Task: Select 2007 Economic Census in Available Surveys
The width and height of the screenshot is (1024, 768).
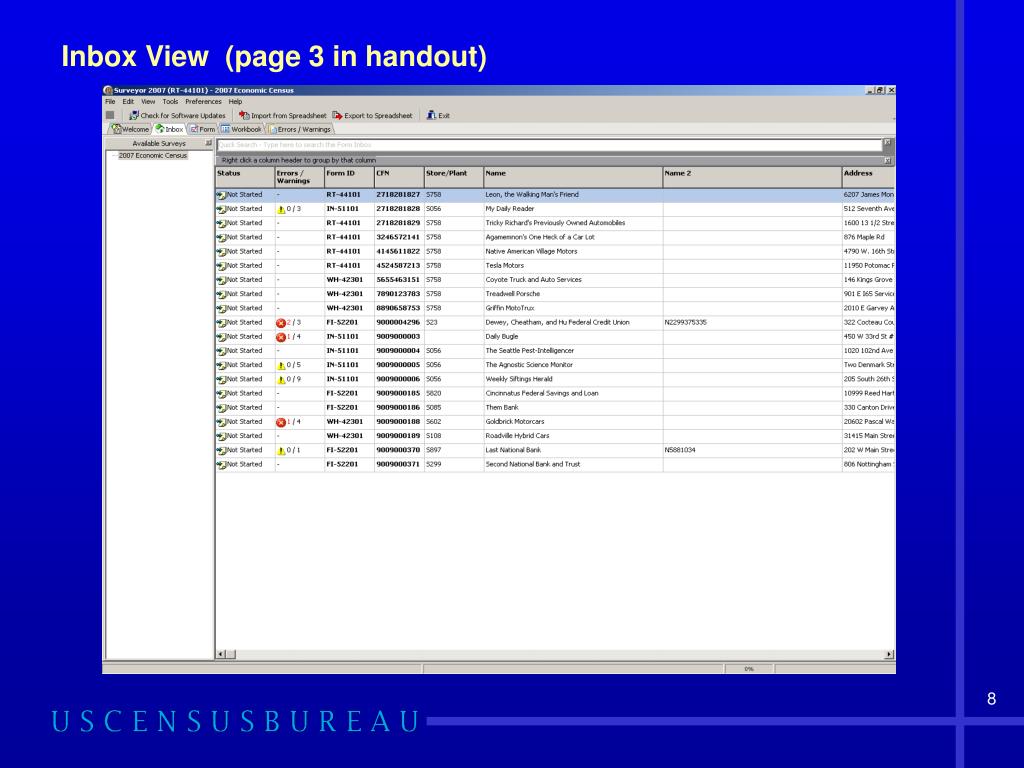Action: click(x=153, y=155)
